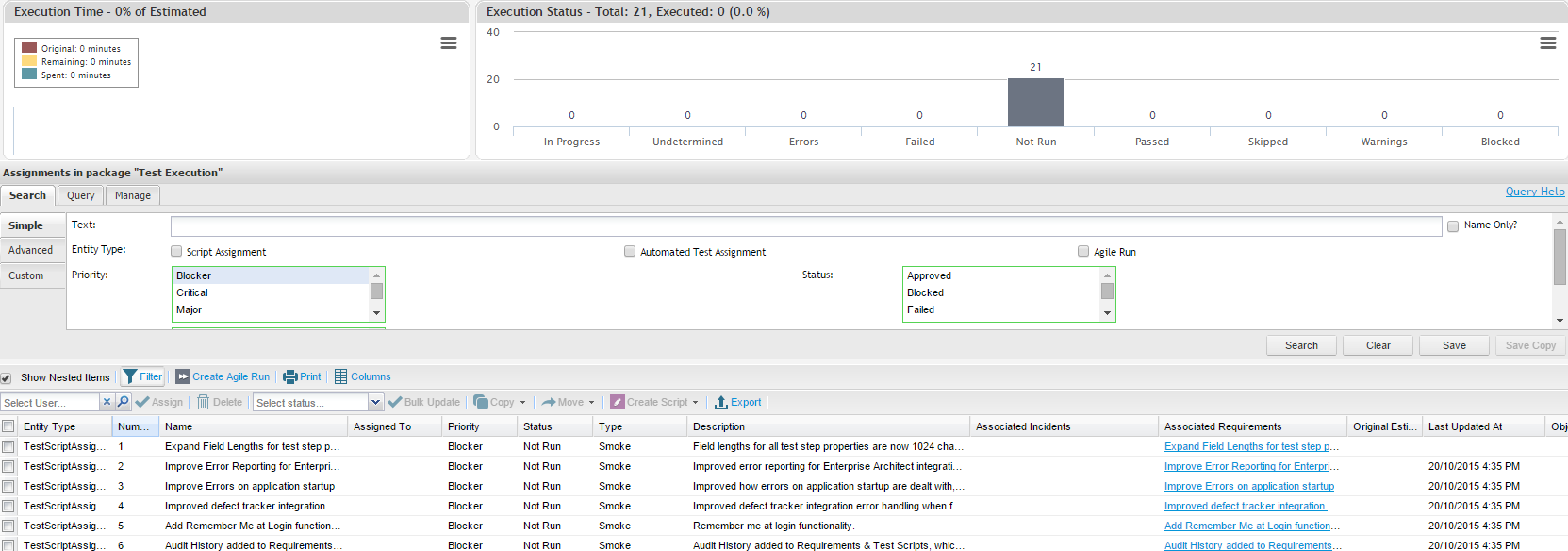Enable the Script Assignment checkbox
The width and height of the screenshot is (1568, 551).
176,251
